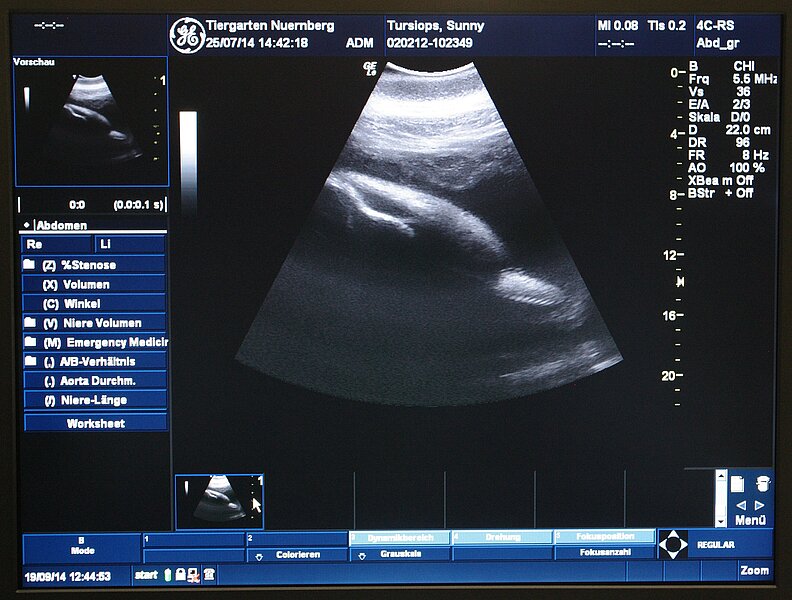The image size is (792, 600).
Task: Select the Re side option
Action: (57, 244)
